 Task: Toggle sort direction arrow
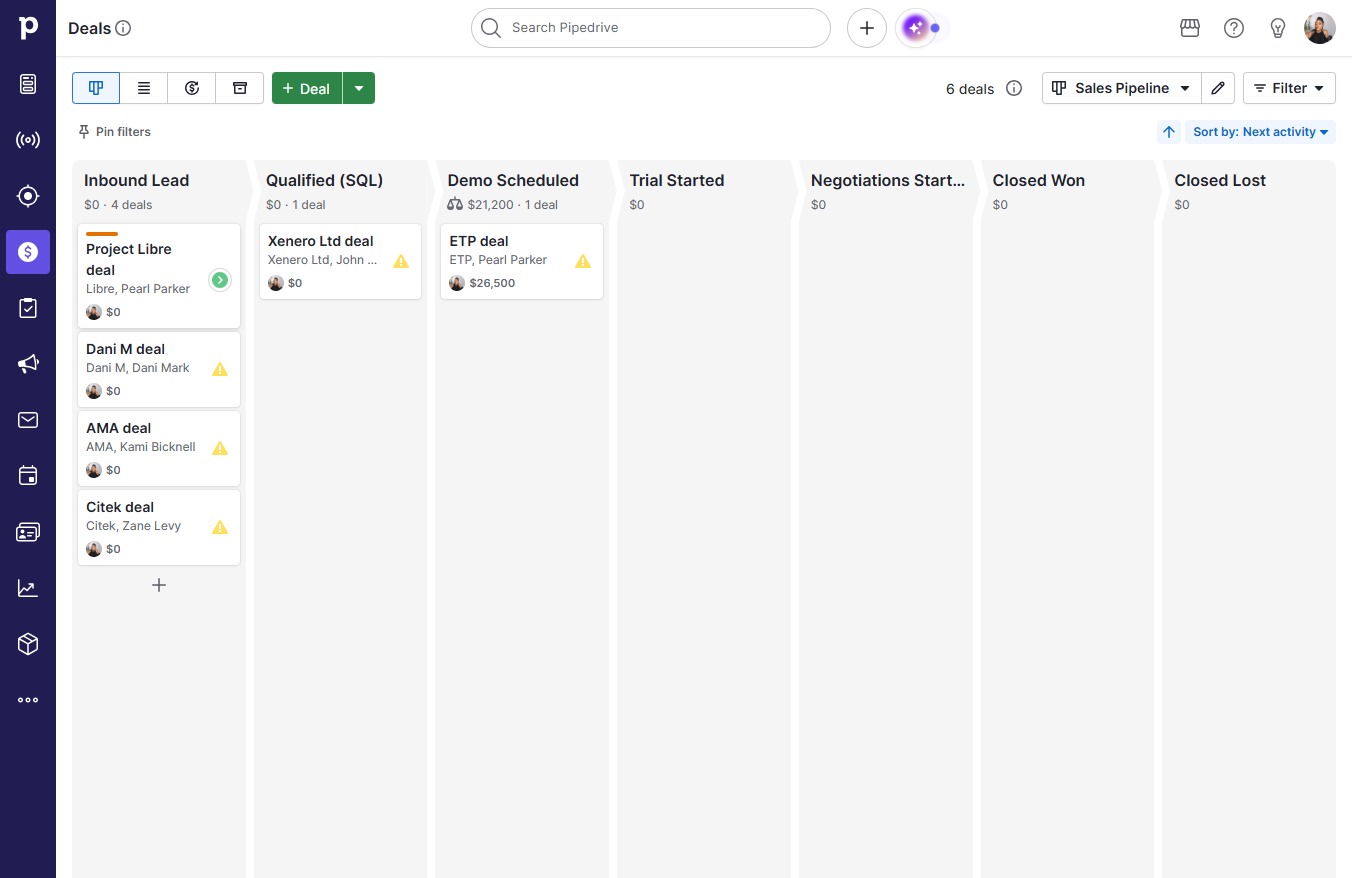point(1169,132)
